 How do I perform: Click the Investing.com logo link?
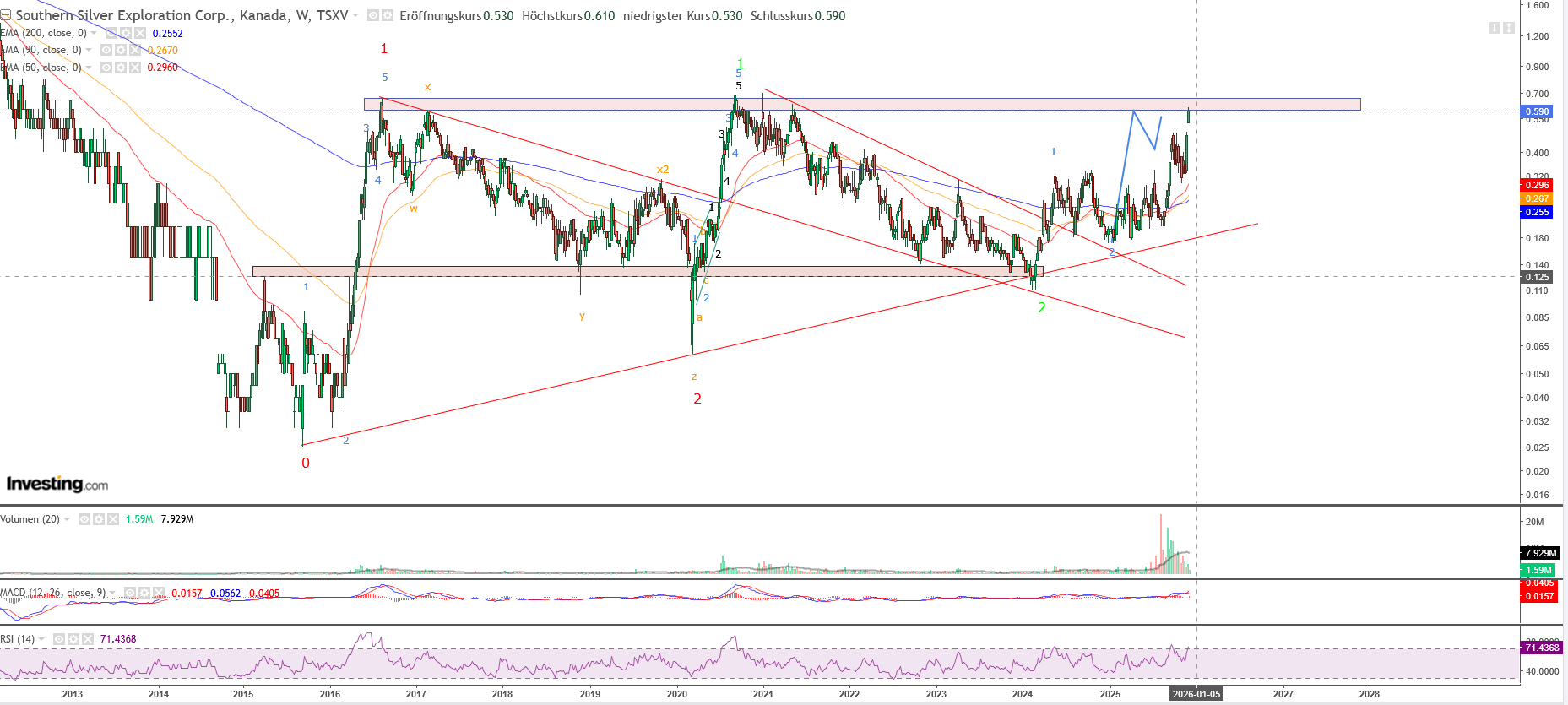(x=57, y=484)
